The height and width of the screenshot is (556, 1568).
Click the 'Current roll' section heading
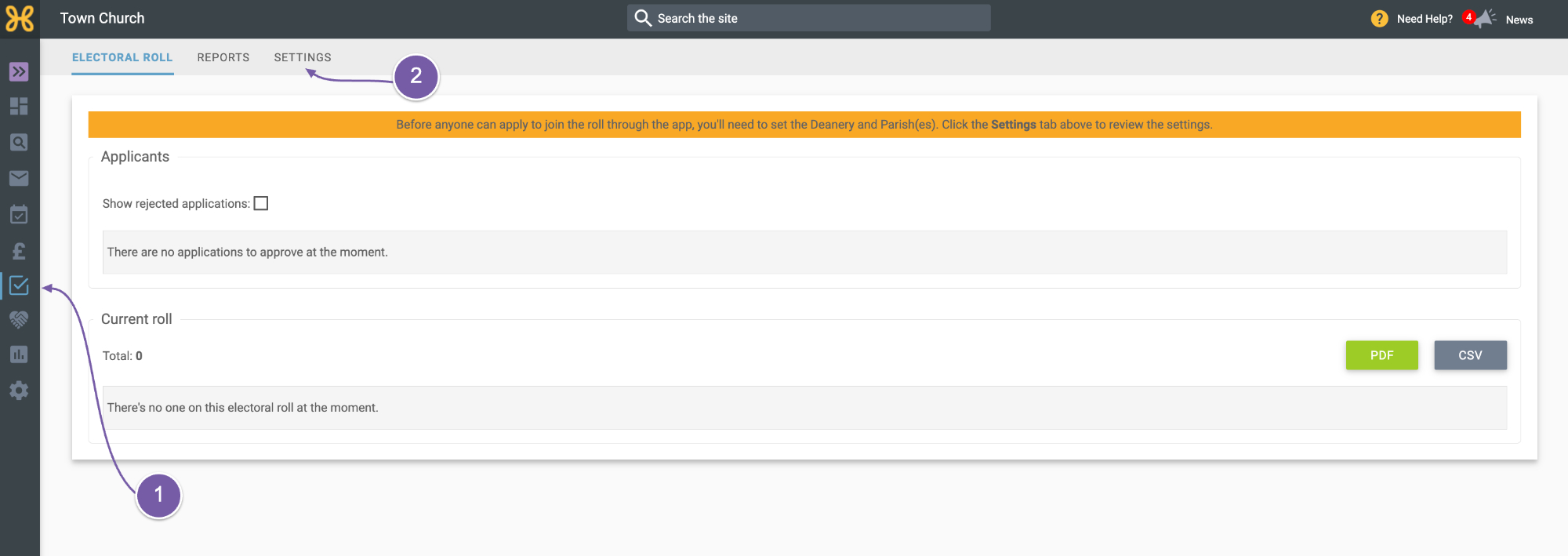pyautogui.click(x=136, y=319)
